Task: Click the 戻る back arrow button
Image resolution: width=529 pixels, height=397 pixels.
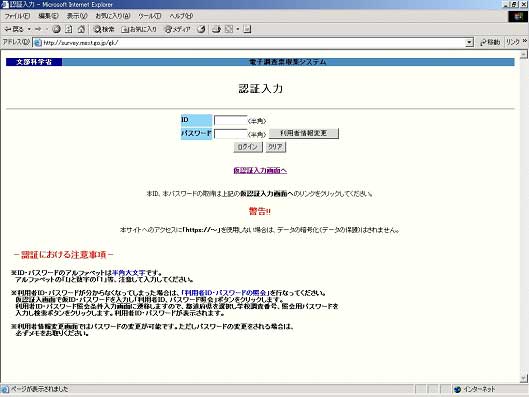Action: (x=14, y=29)
